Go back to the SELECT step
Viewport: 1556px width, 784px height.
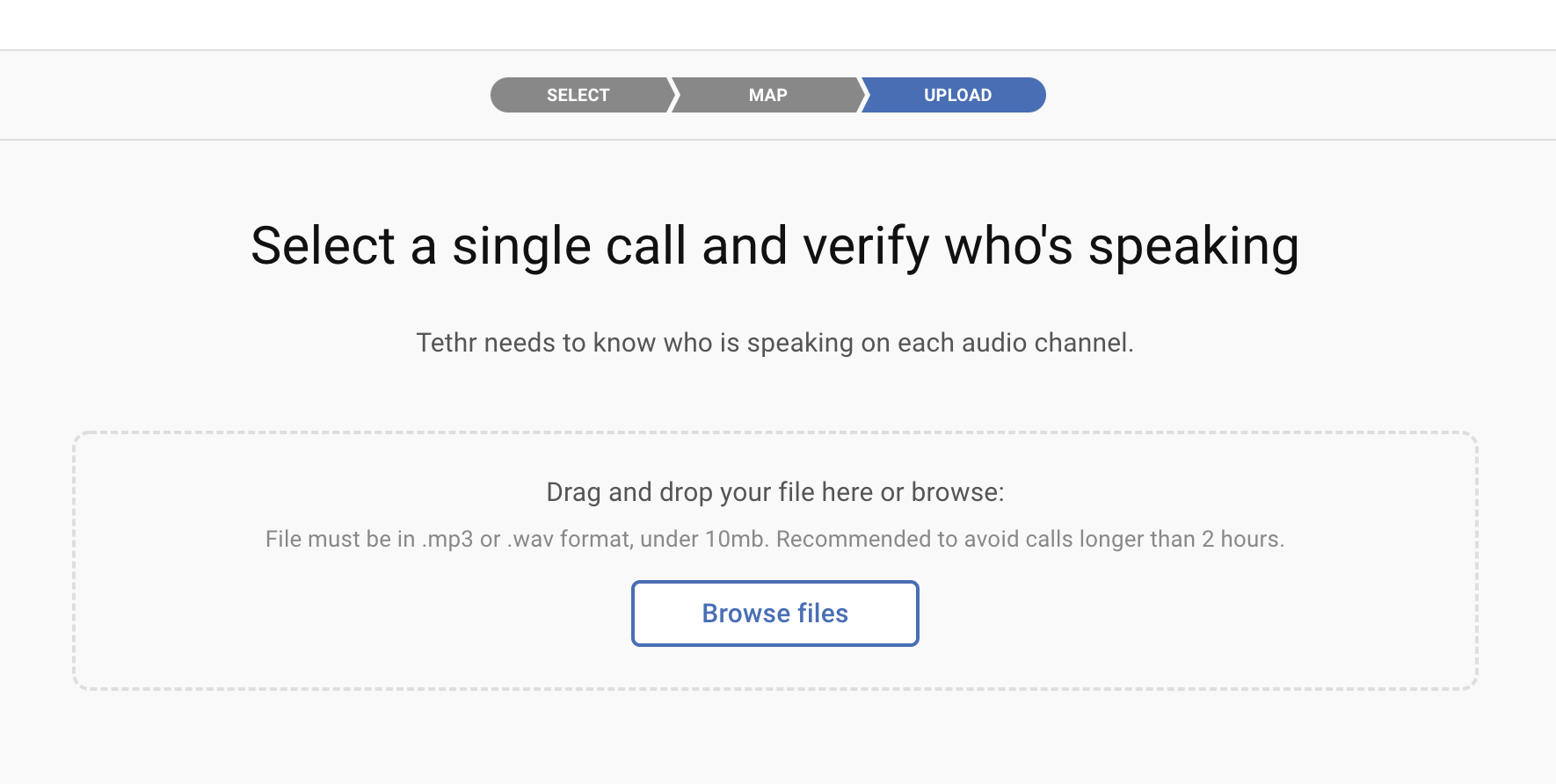[578, 95]
